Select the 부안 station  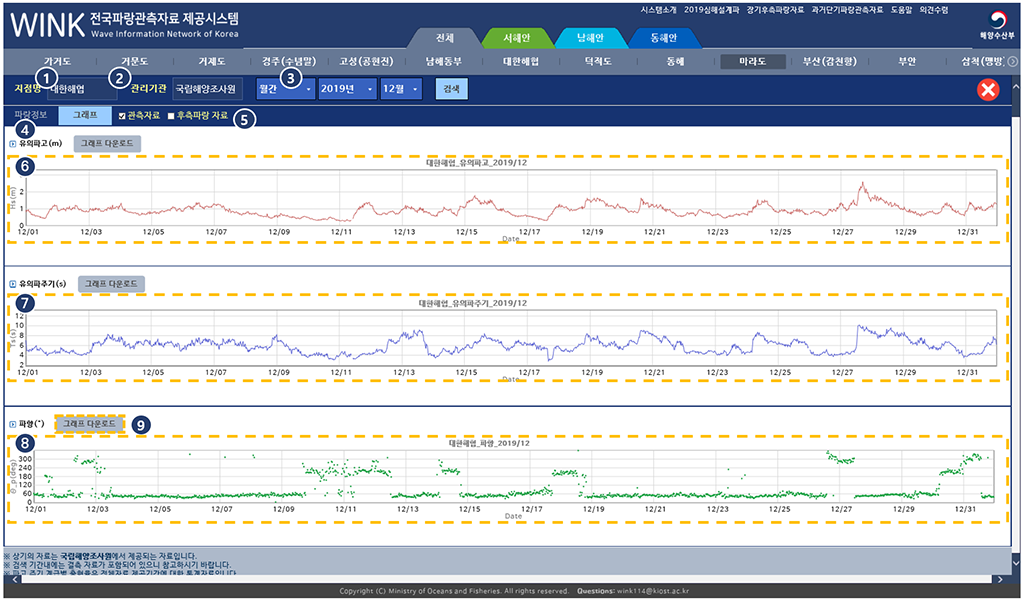906,61
